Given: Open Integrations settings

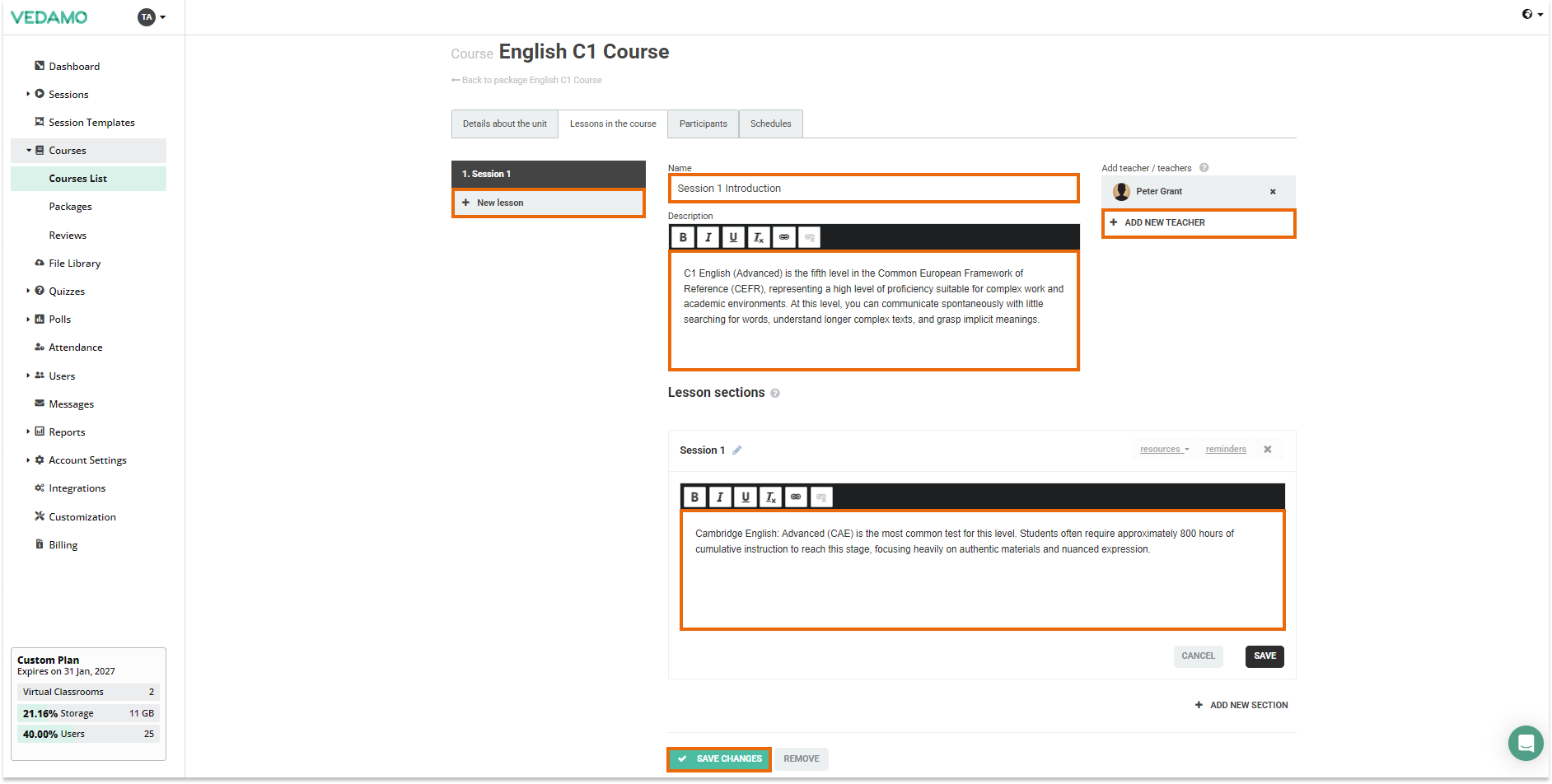Looking at the screenshot, I should pos(77,488).
